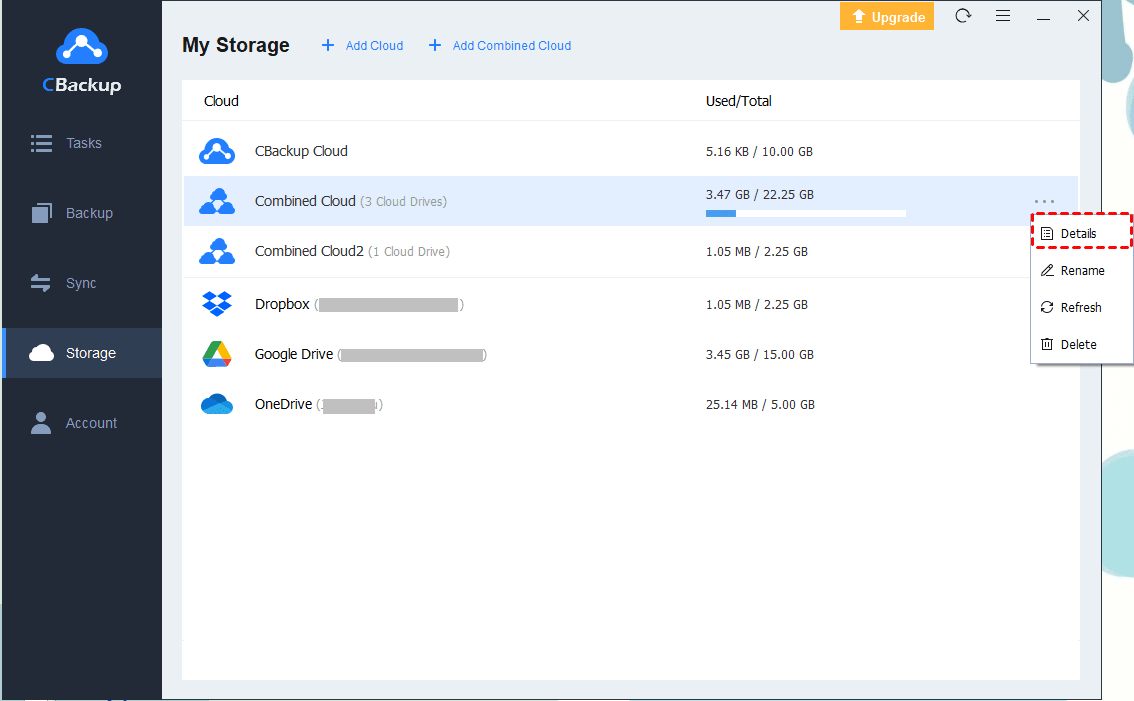Click the CBackup logo icon in sidebar
Image resolution: width=1134 pixels, height=701 pixels.
click(81, 48)
